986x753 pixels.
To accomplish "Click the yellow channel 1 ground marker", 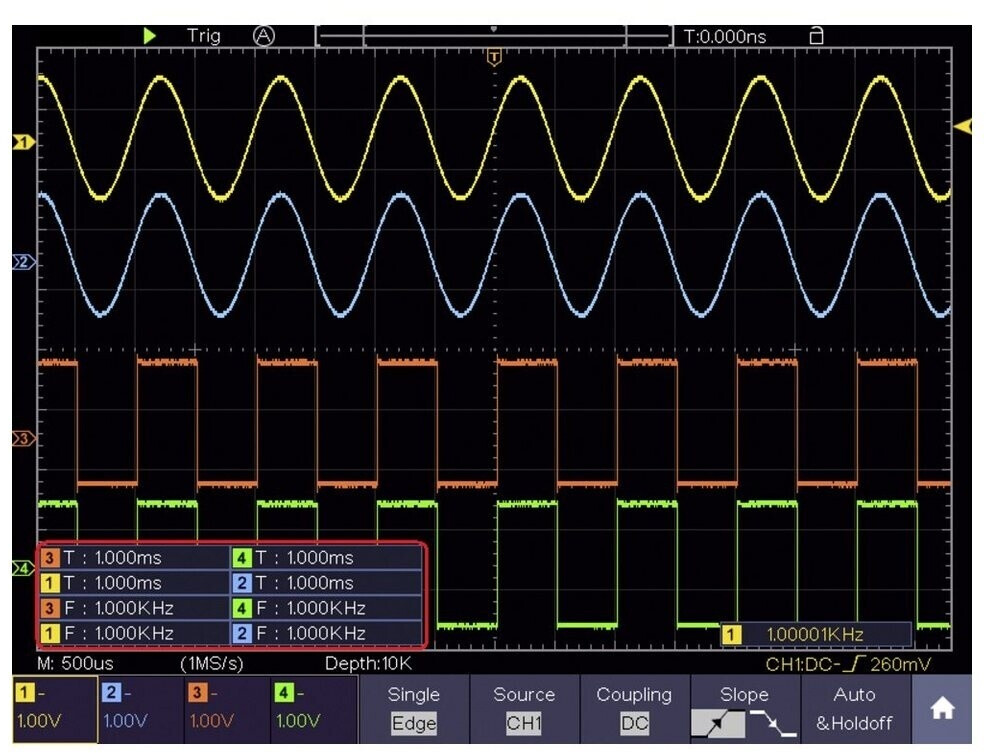I will pos(22,142).
